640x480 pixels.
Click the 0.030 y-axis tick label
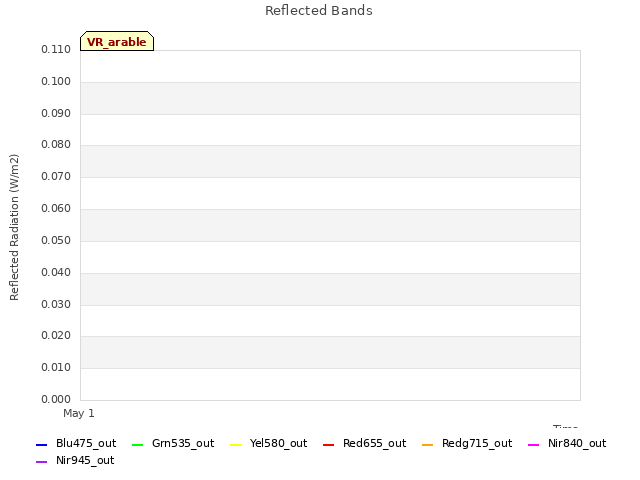pos(56,304)
